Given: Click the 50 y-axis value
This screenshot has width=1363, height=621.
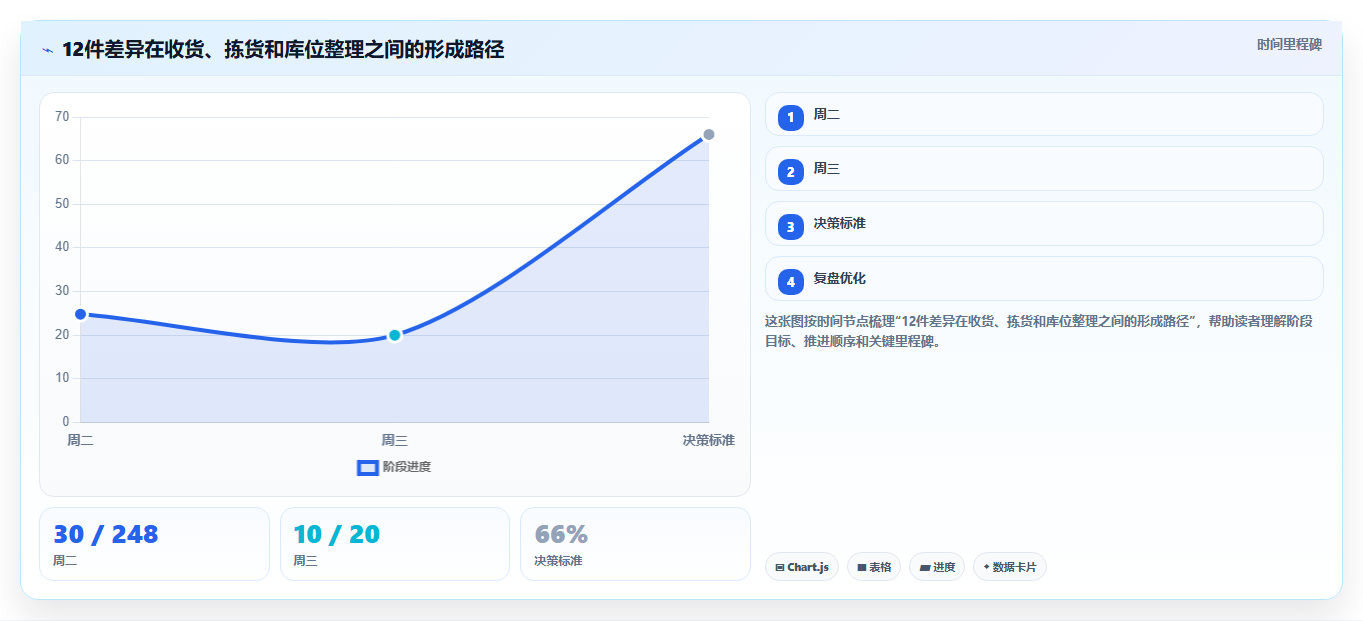Looking at the screenshot, I should 62,204.
